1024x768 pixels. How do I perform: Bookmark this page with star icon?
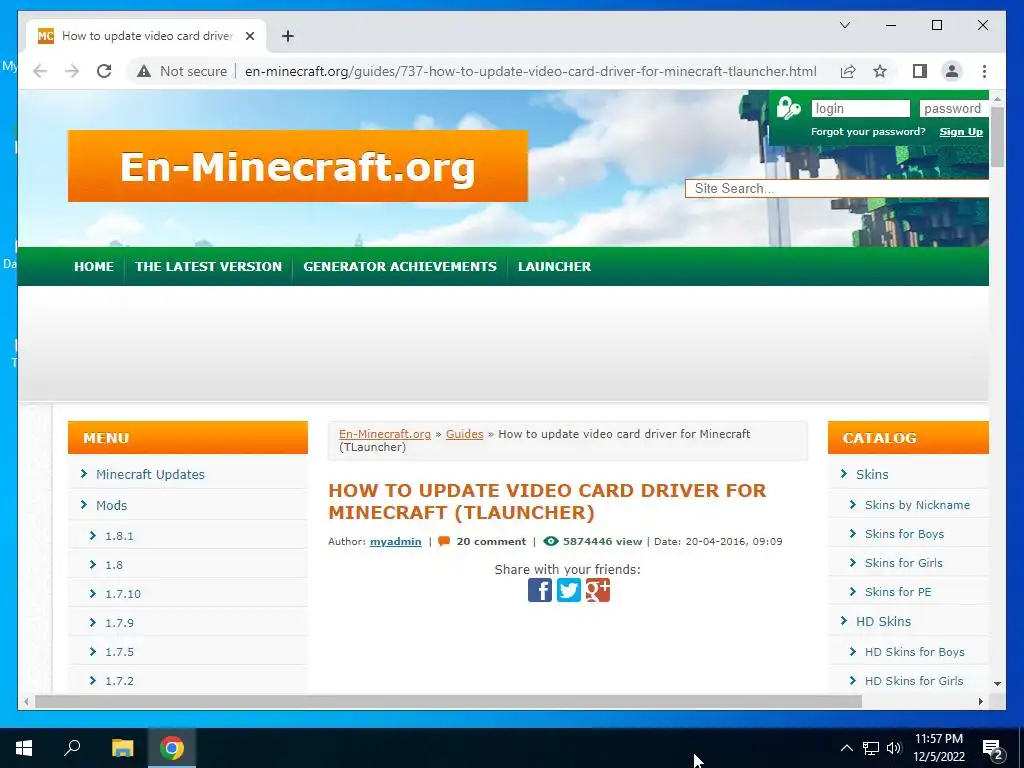point(880,71)
